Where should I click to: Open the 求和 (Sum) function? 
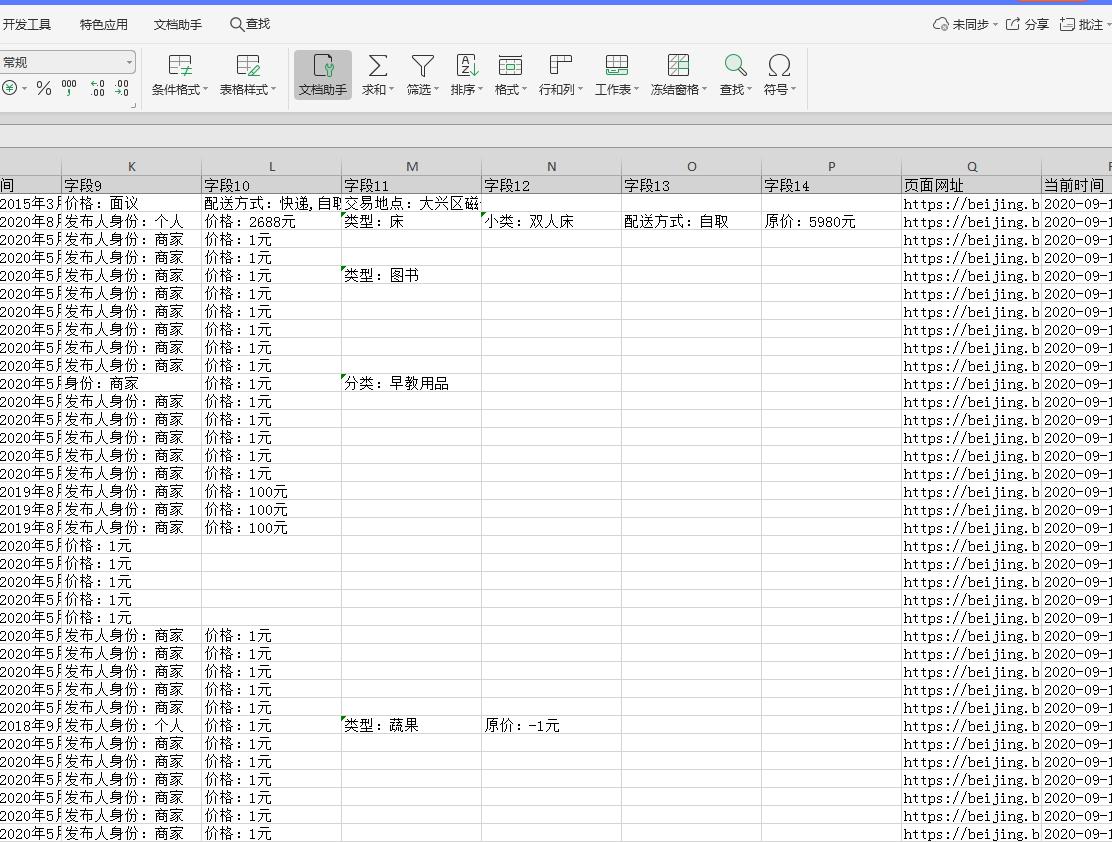click(377, 75)
